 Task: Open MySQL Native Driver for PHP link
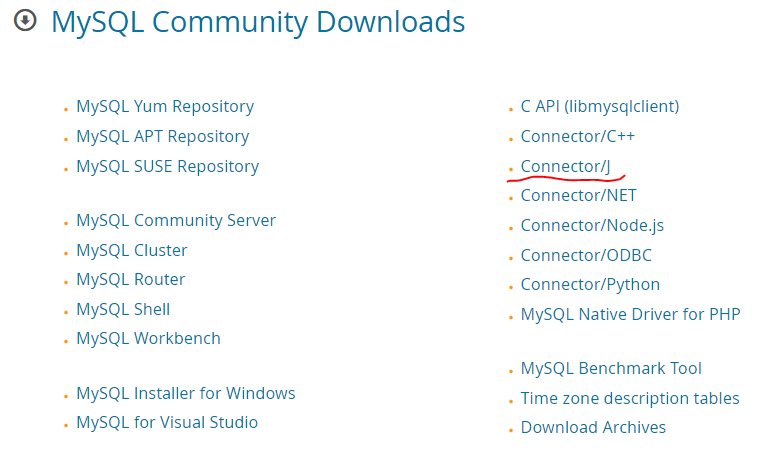coord(630,314)
